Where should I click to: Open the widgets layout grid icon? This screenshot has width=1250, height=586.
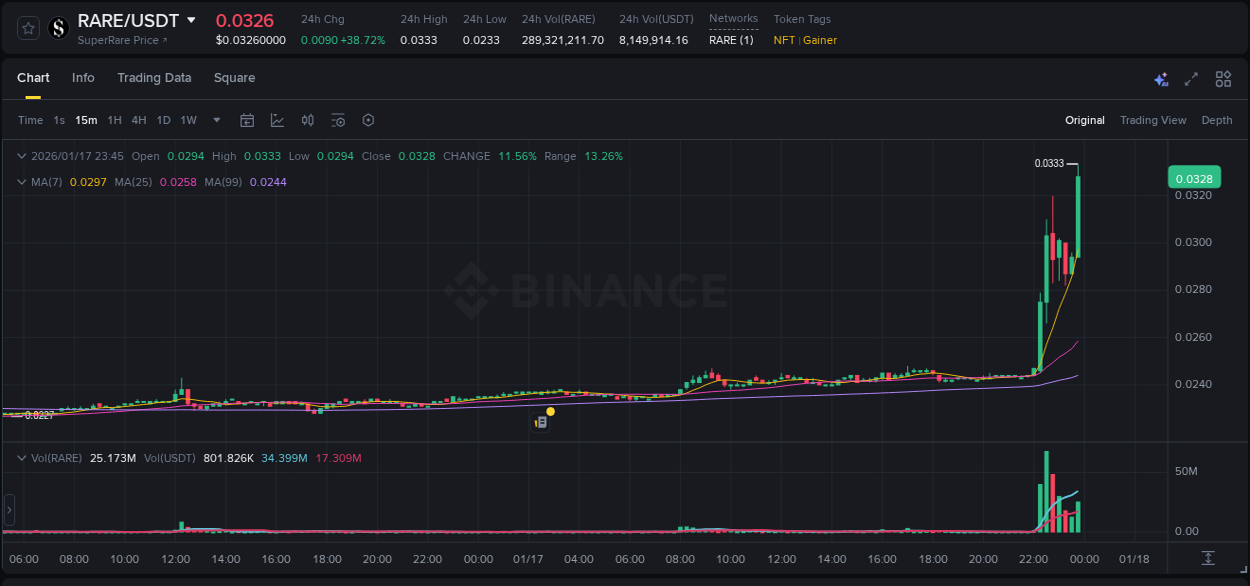coord(1223,78)
